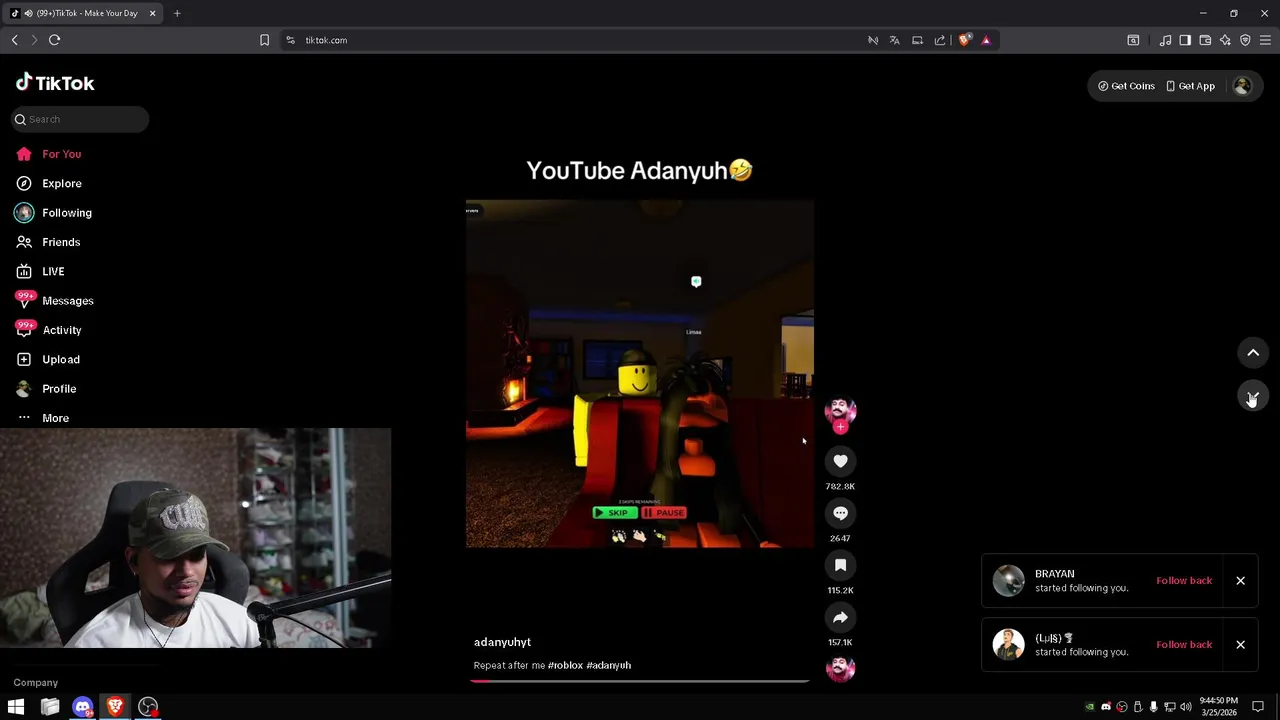1280x720 pixels.
Task: Go to next video with down arrow
Action: [1253, 397]
